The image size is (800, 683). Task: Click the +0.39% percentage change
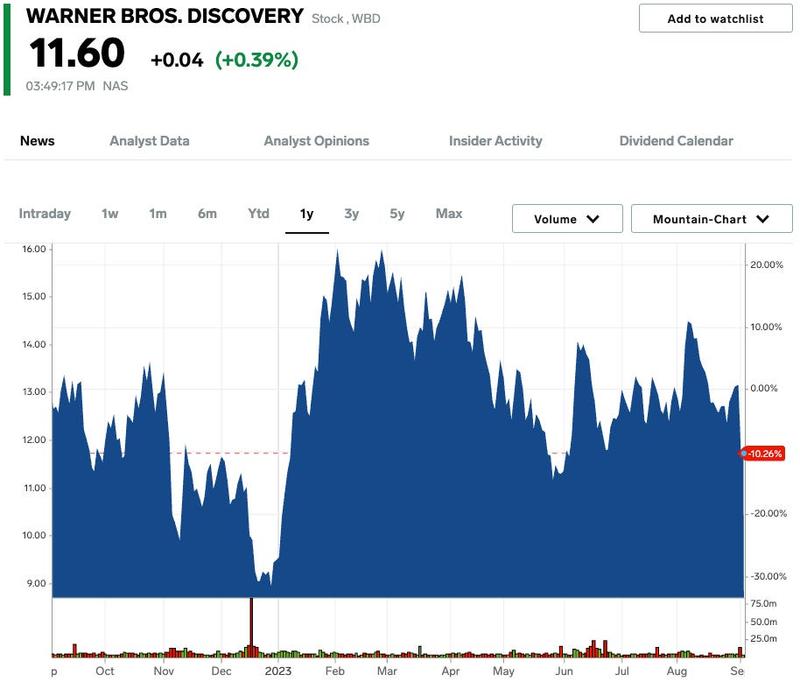(x=257, y=60)
